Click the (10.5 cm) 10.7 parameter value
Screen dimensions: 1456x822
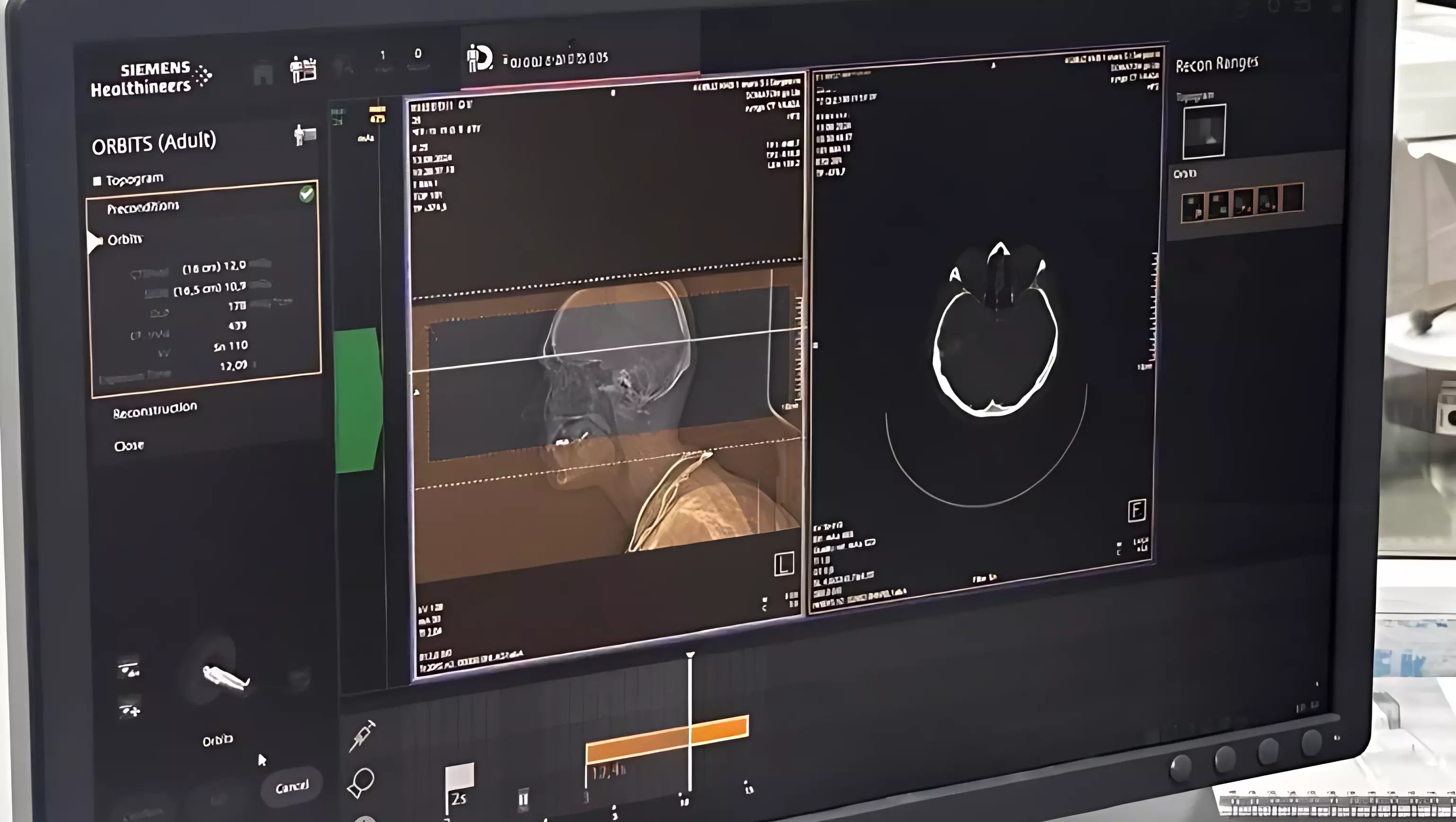point(210,289)
